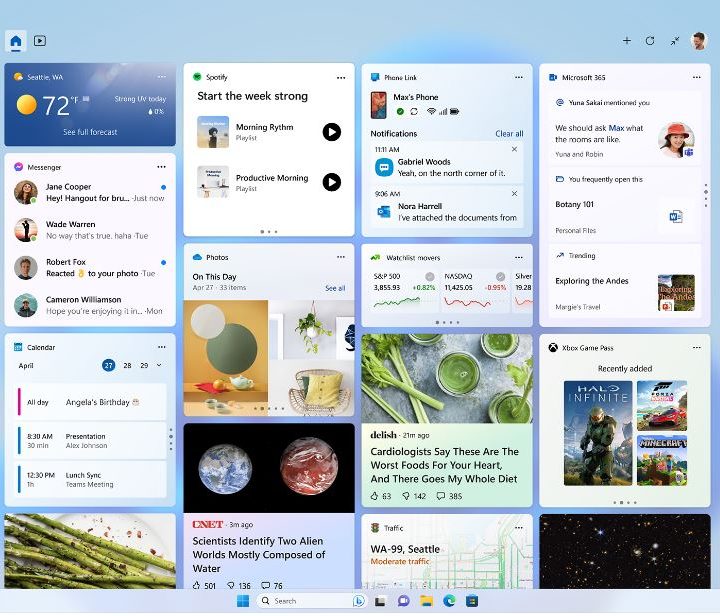
Task: Open the Home tab in widgets board
Action: (16, 41)
